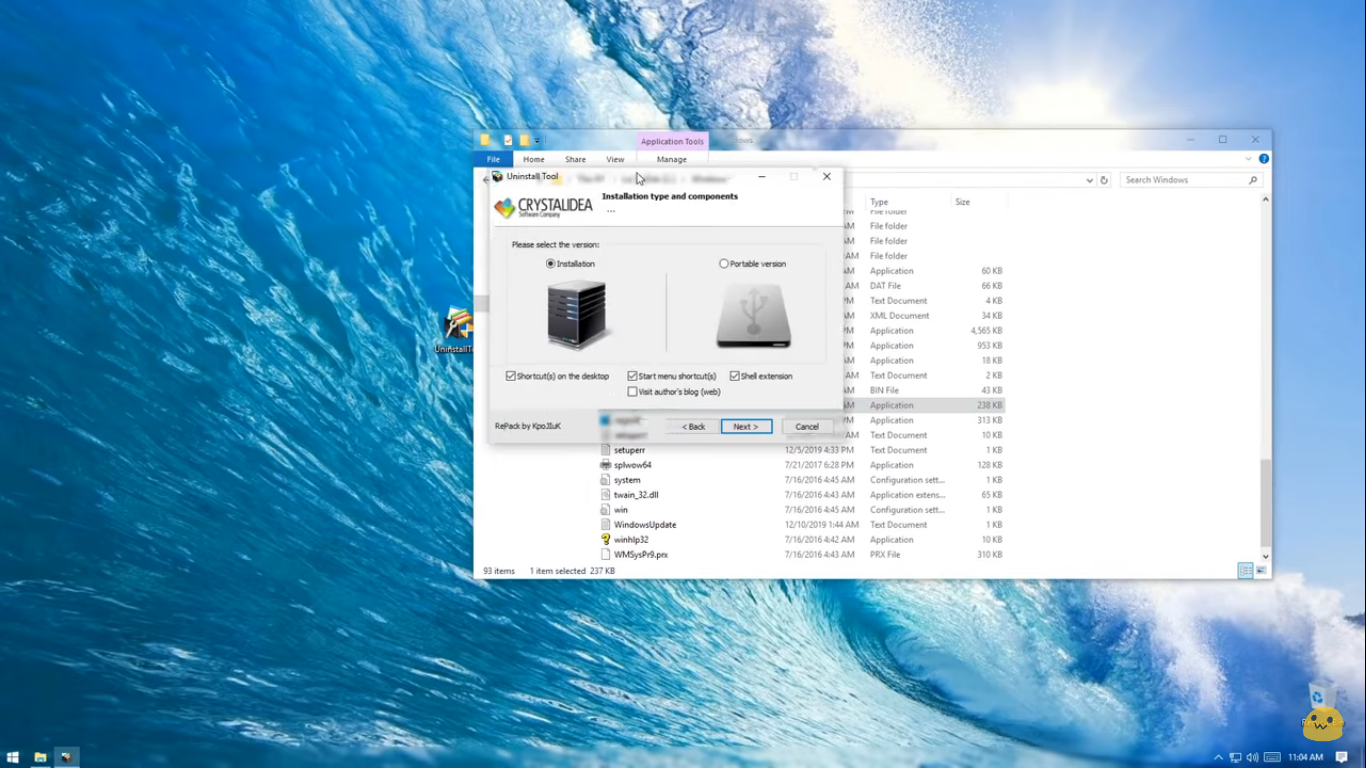The width and height of the screenshot is (1366, 768).
Task: Collapse the ribbon with the chevron arrow
Action: (1247, 158)
